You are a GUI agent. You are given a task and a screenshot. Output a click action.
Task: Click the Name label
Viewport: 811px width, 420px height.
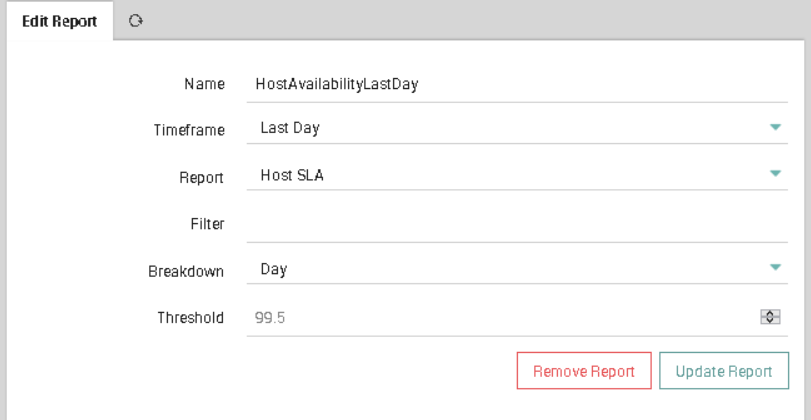pyautogui.click(x=204, y=84)
